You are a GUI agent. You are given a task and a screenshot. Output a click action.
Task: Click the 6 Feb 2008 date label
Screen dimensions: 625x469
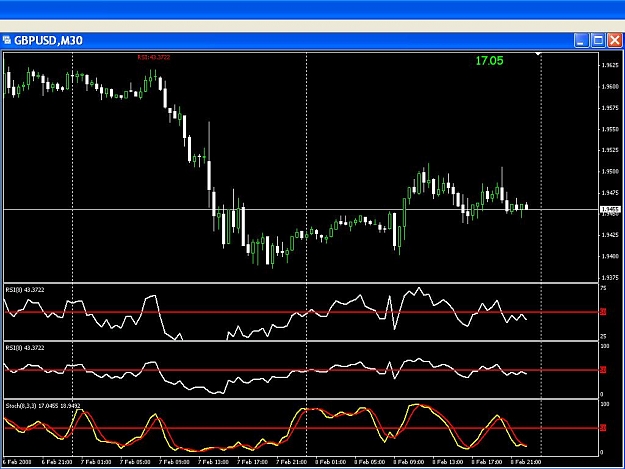tap(17, 462)
